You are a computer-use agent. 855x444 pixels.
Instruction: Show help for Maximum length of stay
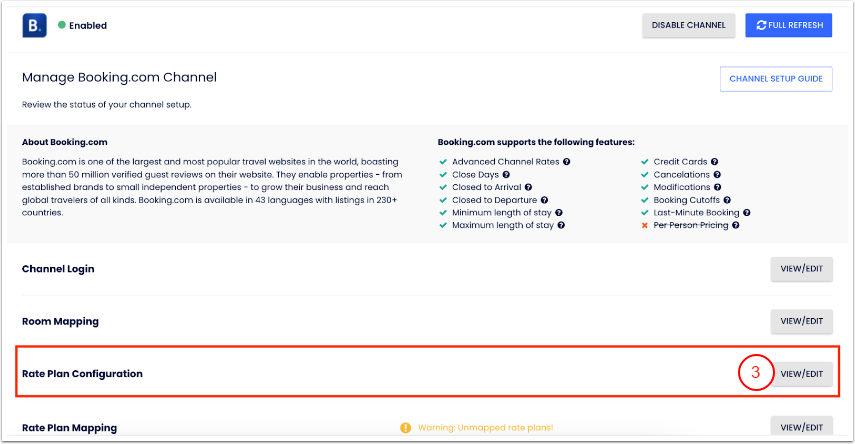(x=561, y=226)
